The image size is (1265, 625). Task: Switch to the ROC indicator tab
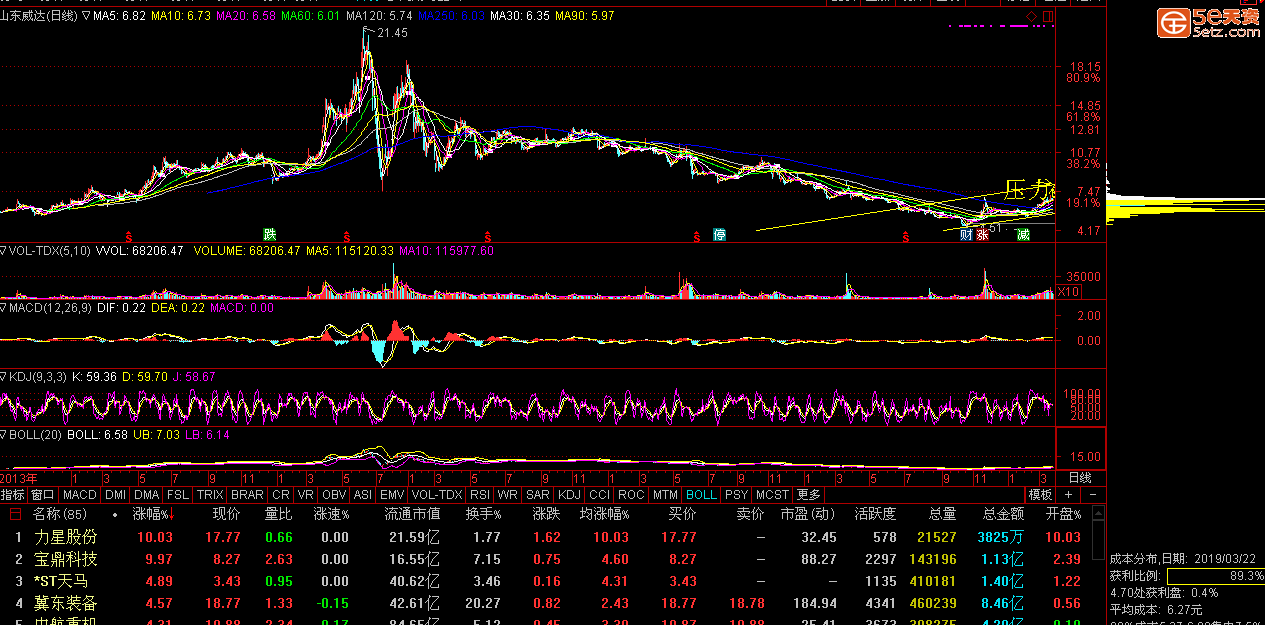coord(631,494)
